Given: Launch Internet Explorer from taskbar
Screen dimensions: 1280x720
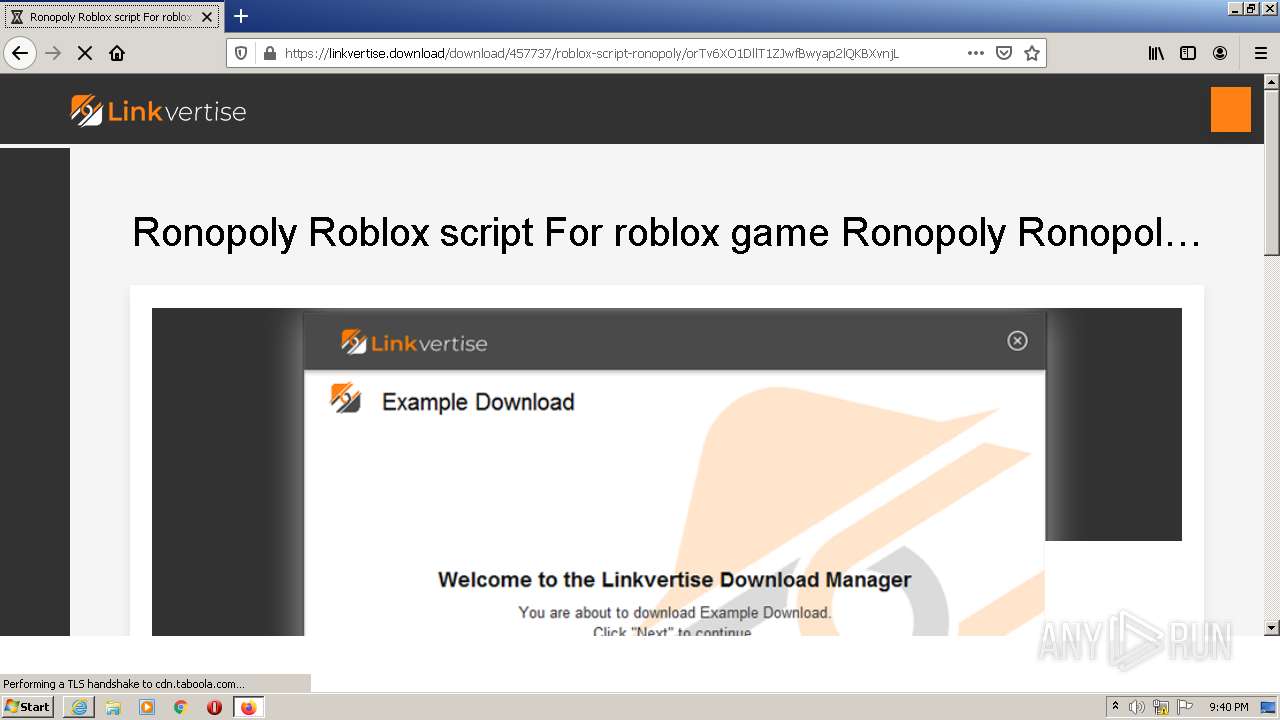Looking at the screenshot, I should [79, 707].
